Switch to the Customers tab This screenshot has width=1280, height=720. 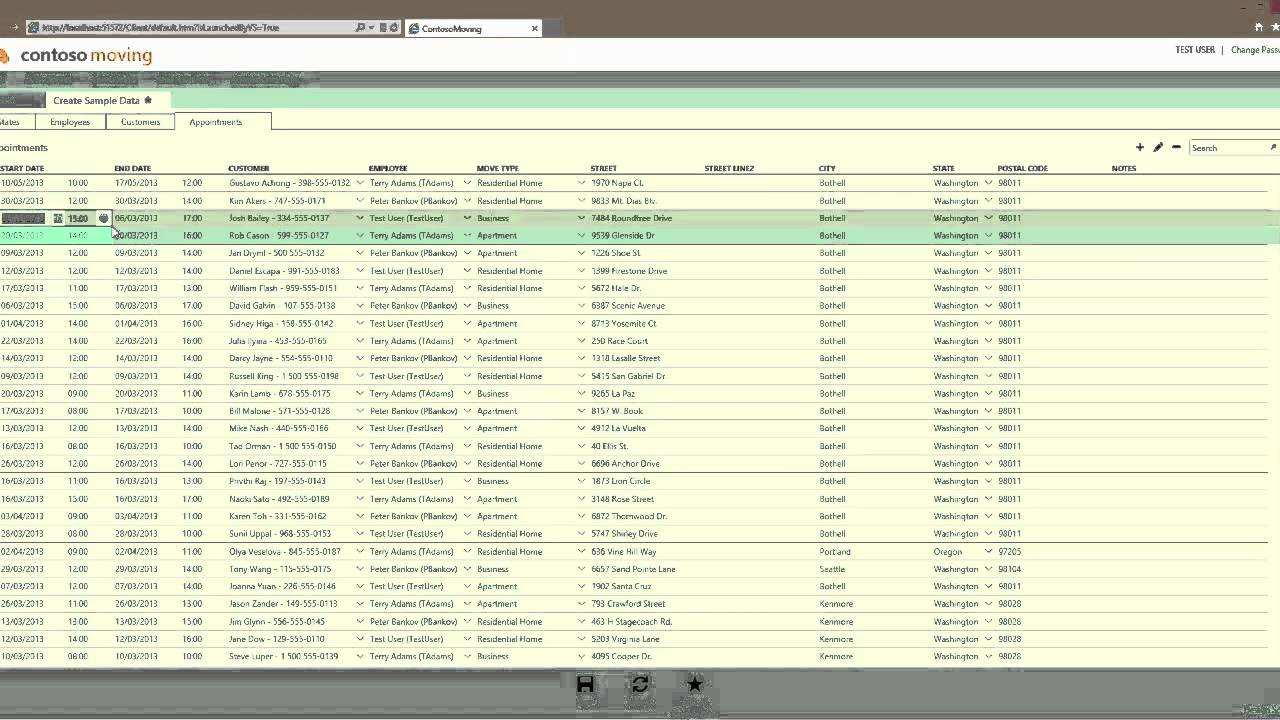(x=140, y=122)
